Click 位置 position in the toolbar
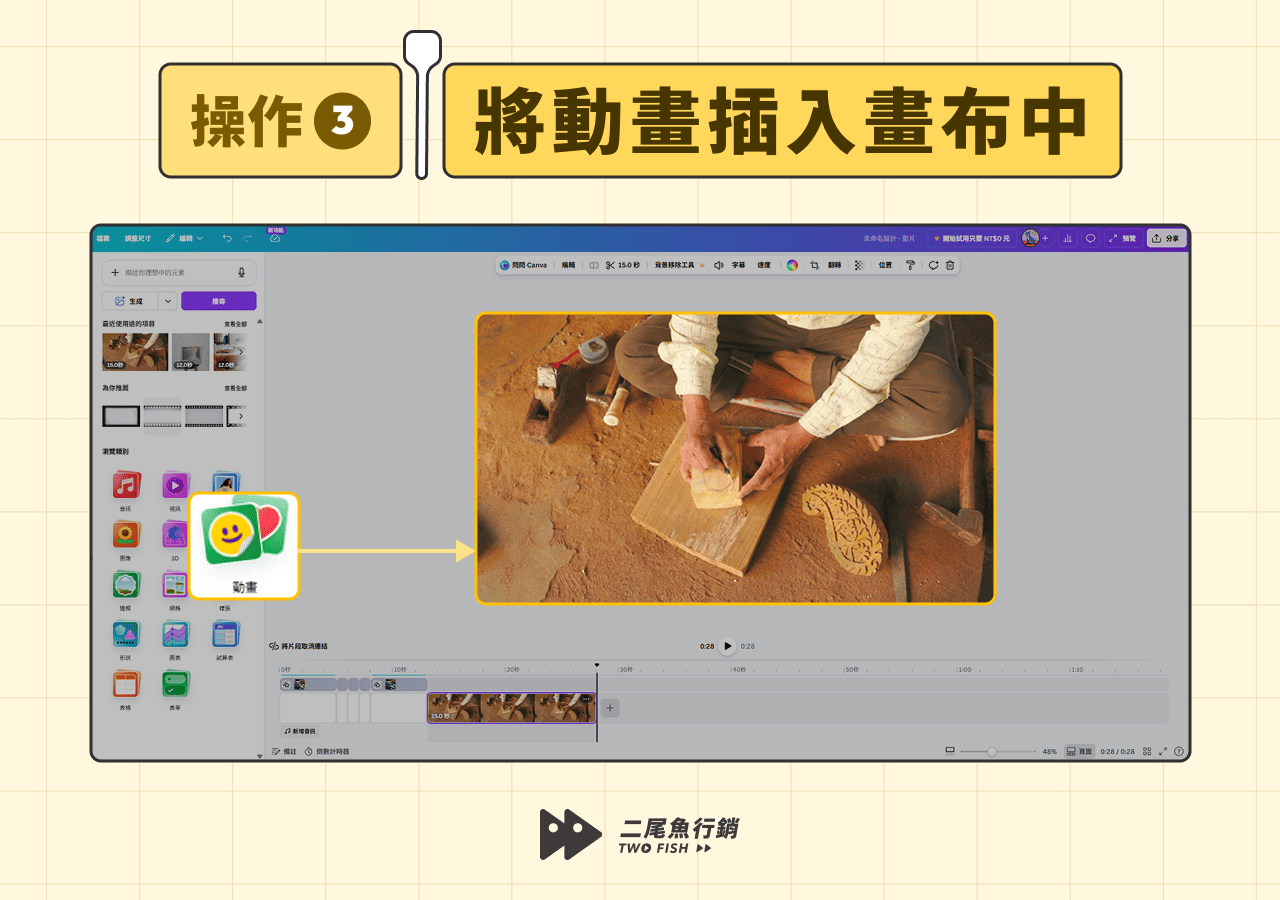The image size is (1280, 900). click(x=885, y=265)
